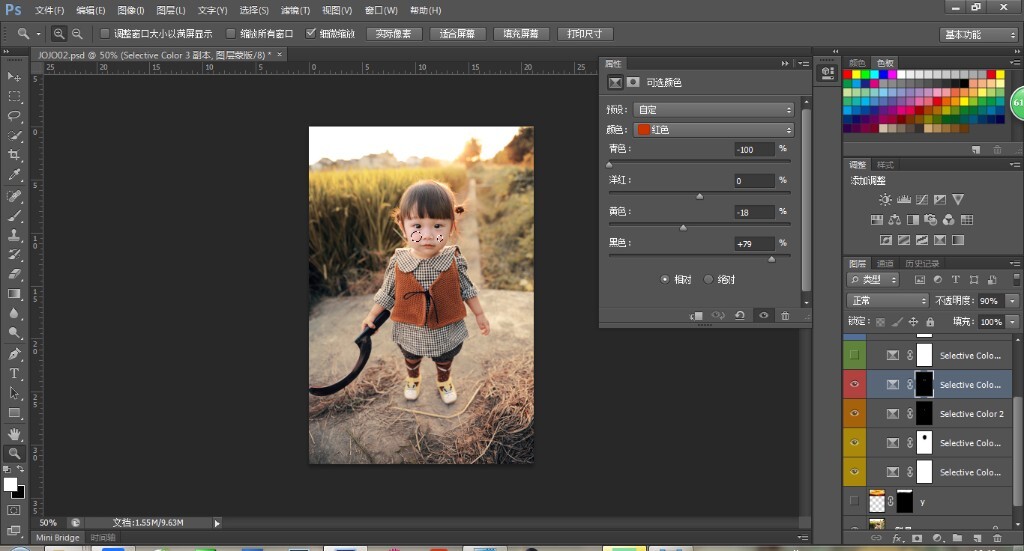This screenshot has width=1024, height=551.
Task: Open the 类型 layer filter dropdown
Action: click(873, 280)
